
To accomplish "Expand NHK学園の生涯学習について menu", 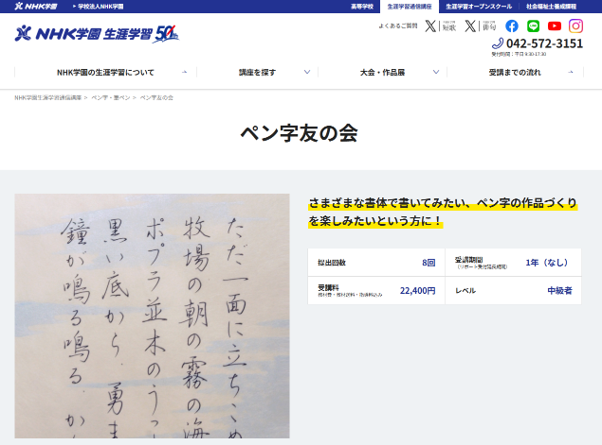I will point(105,73).
